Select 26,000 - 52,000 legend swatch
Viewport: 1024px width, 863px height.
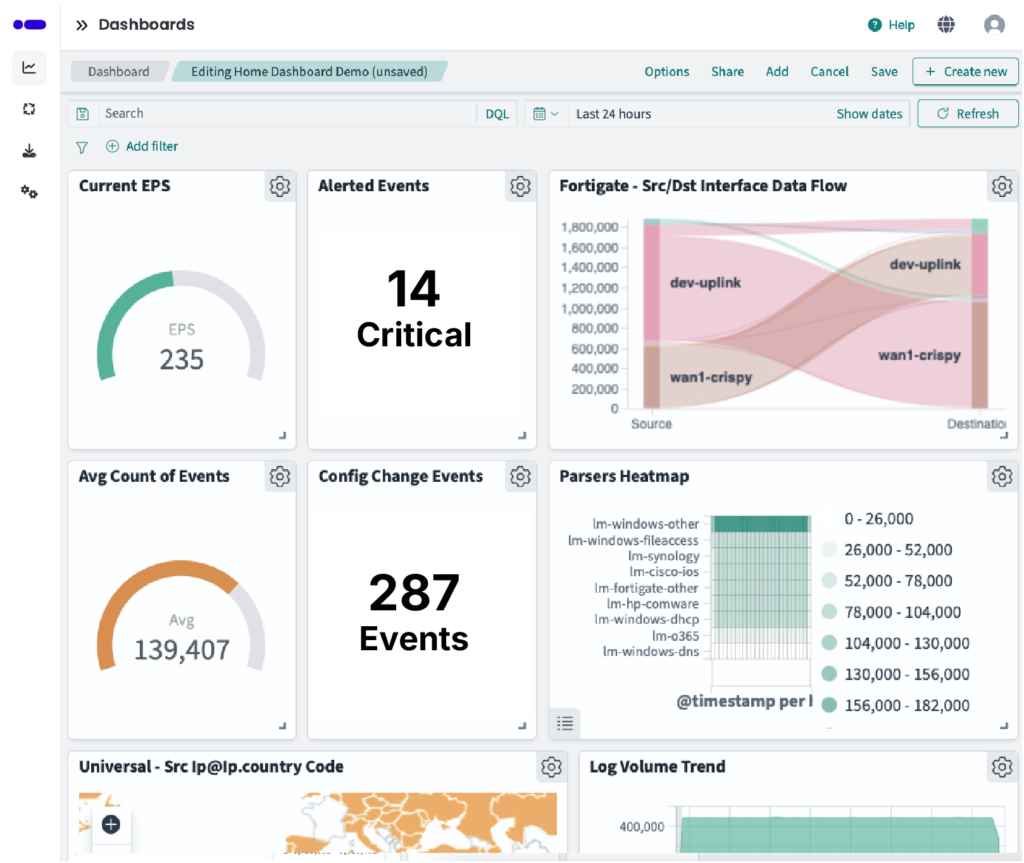pos(829,549)
